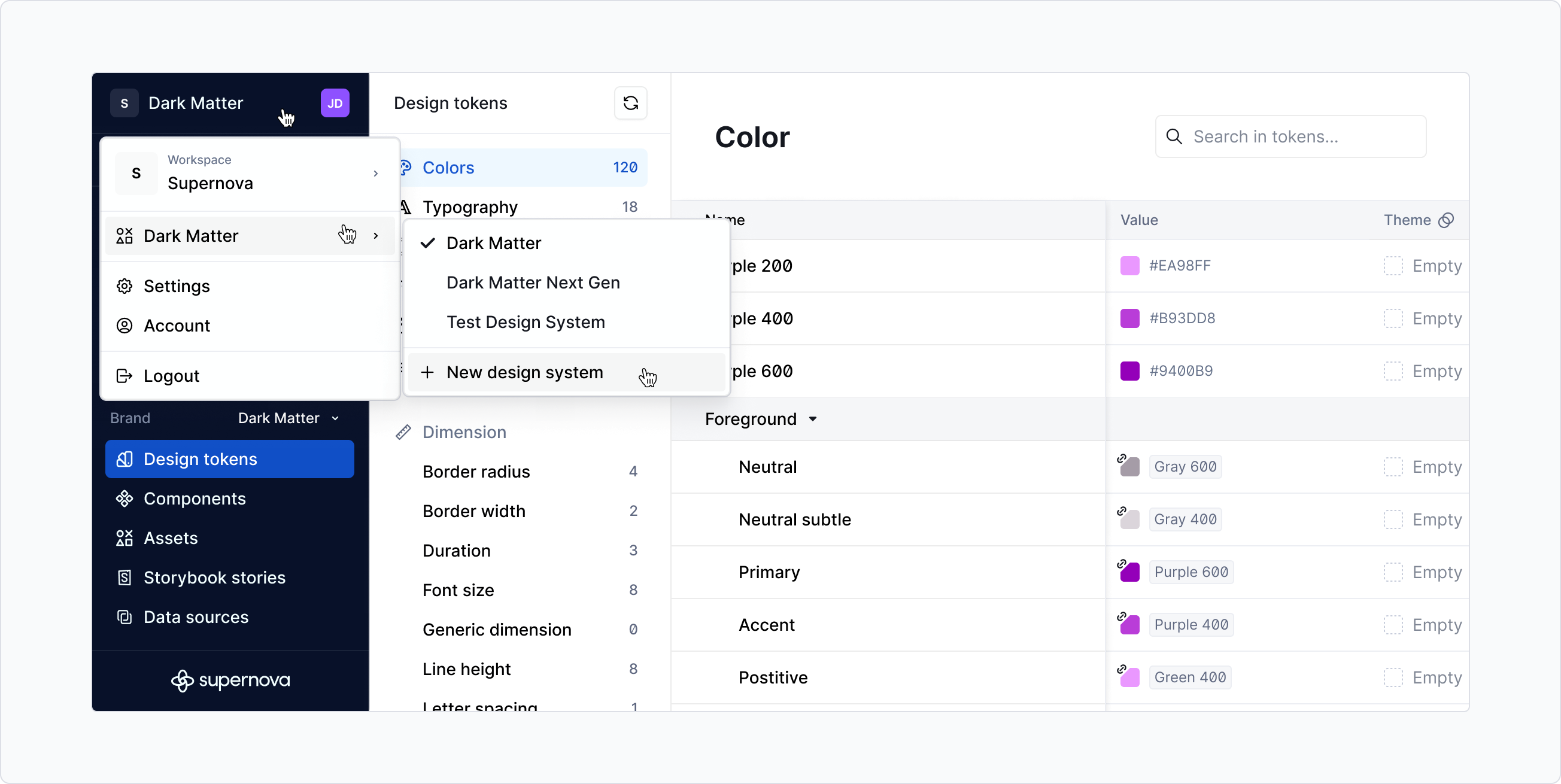
Task: Open the Account menu item
Action: coord(176,326)
